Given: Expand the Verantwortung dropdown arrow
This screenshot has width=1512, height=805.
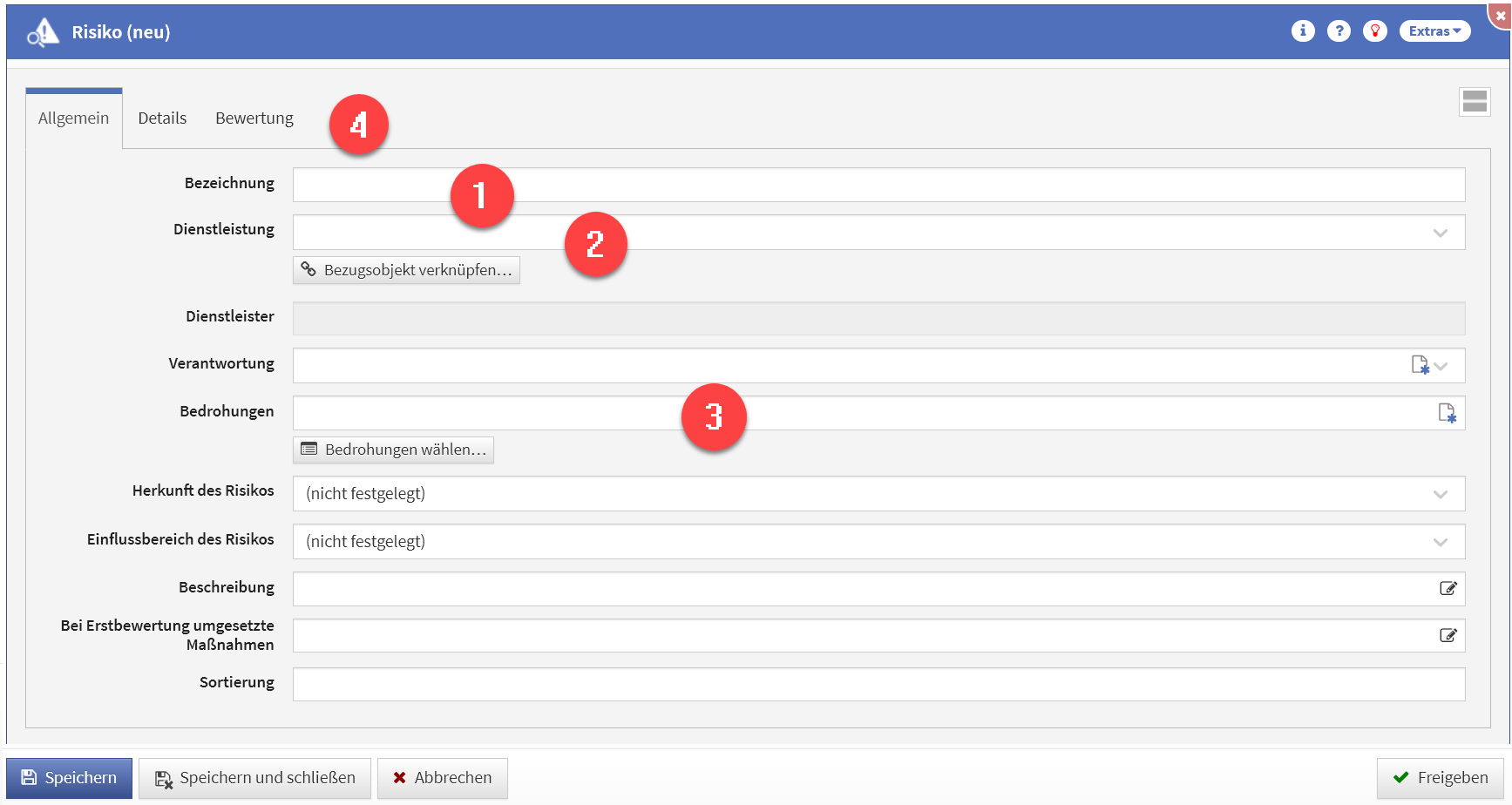Looking at the screenshot, I should pos(1441,366).
